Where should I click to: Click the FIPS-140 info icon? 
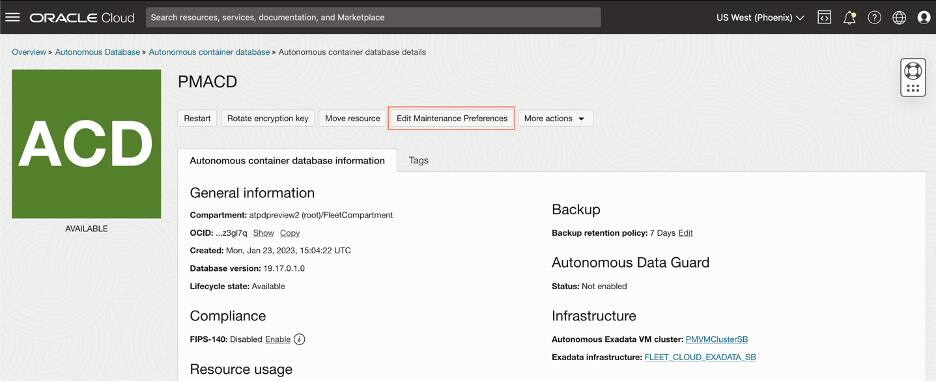300,339
